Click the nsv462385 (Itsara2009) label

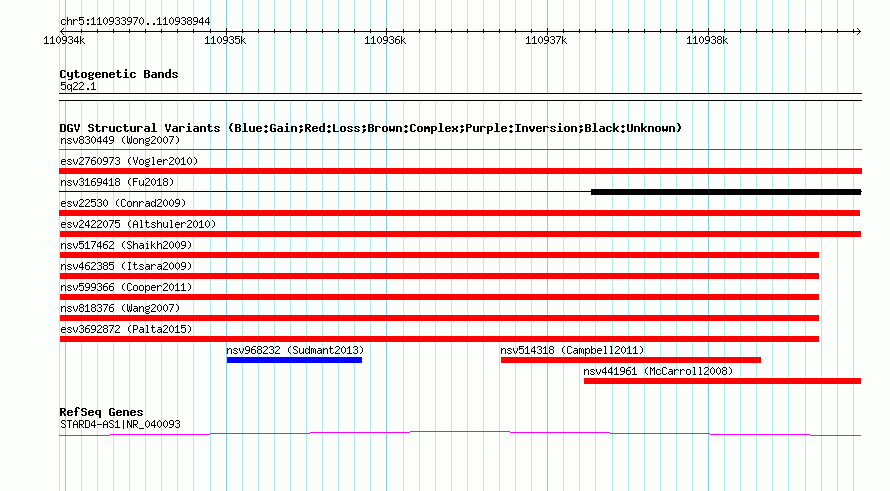pyautogui.click(x=126, y=266)
